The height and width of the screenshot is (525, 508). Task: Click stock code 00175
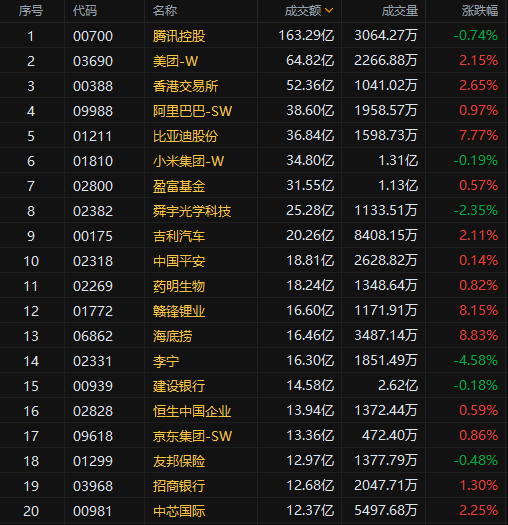(93, 236)
